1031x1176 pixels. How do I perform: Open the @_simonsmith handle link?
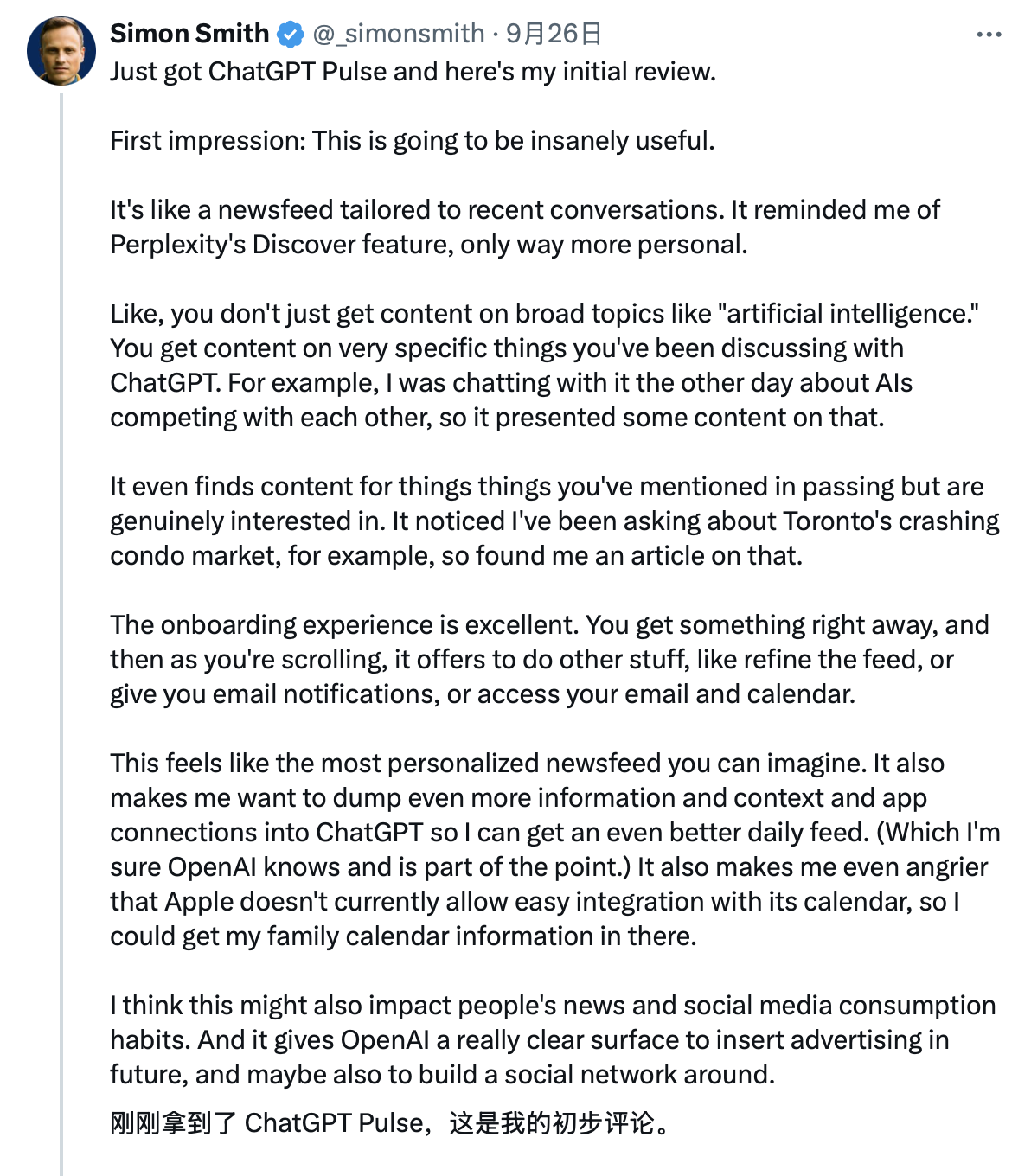(x=398, y=34)
